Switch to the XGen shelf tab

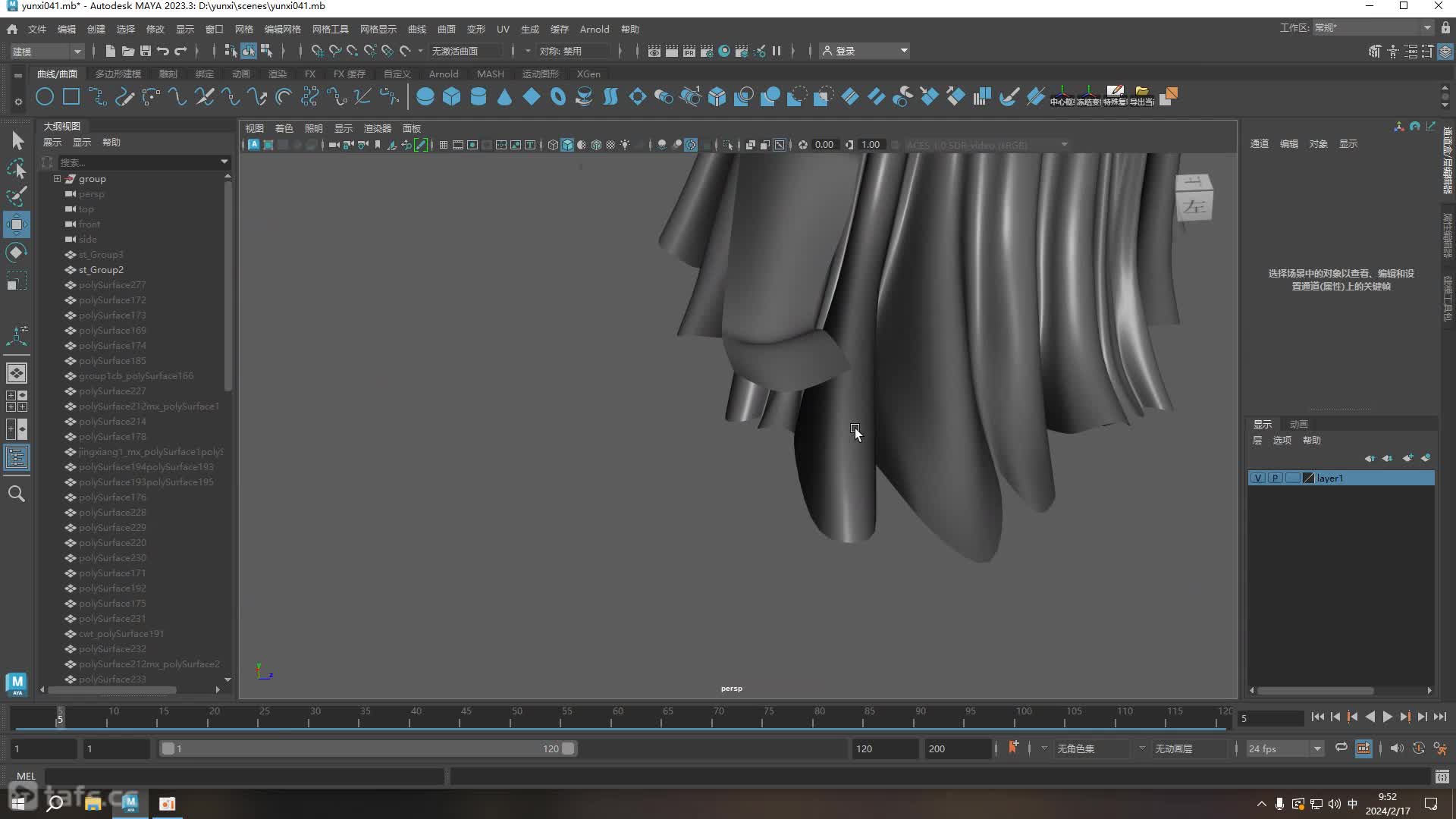[x=588, y=74]
